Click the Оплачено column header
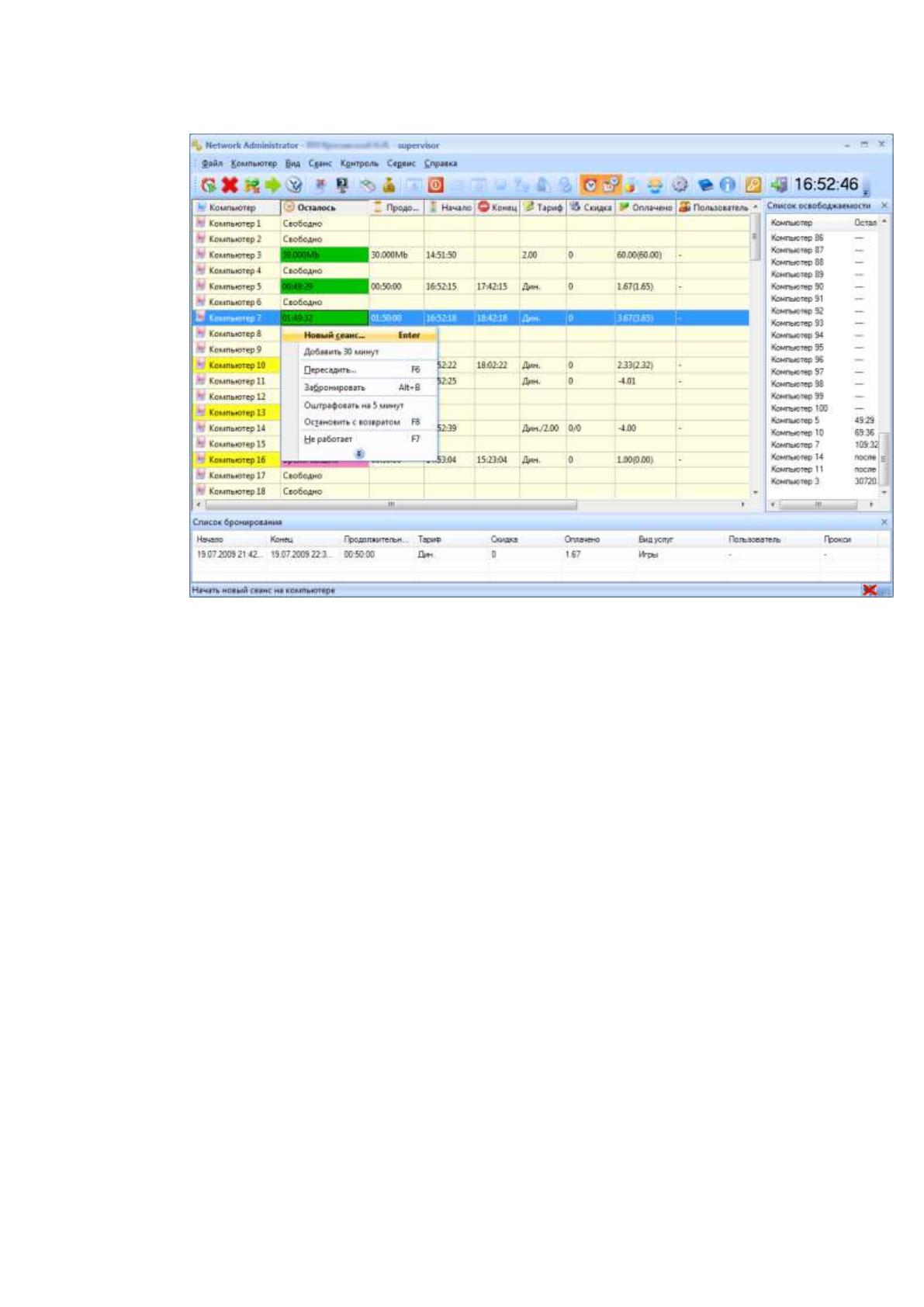The image size is (924, 1307). point(645,207)
